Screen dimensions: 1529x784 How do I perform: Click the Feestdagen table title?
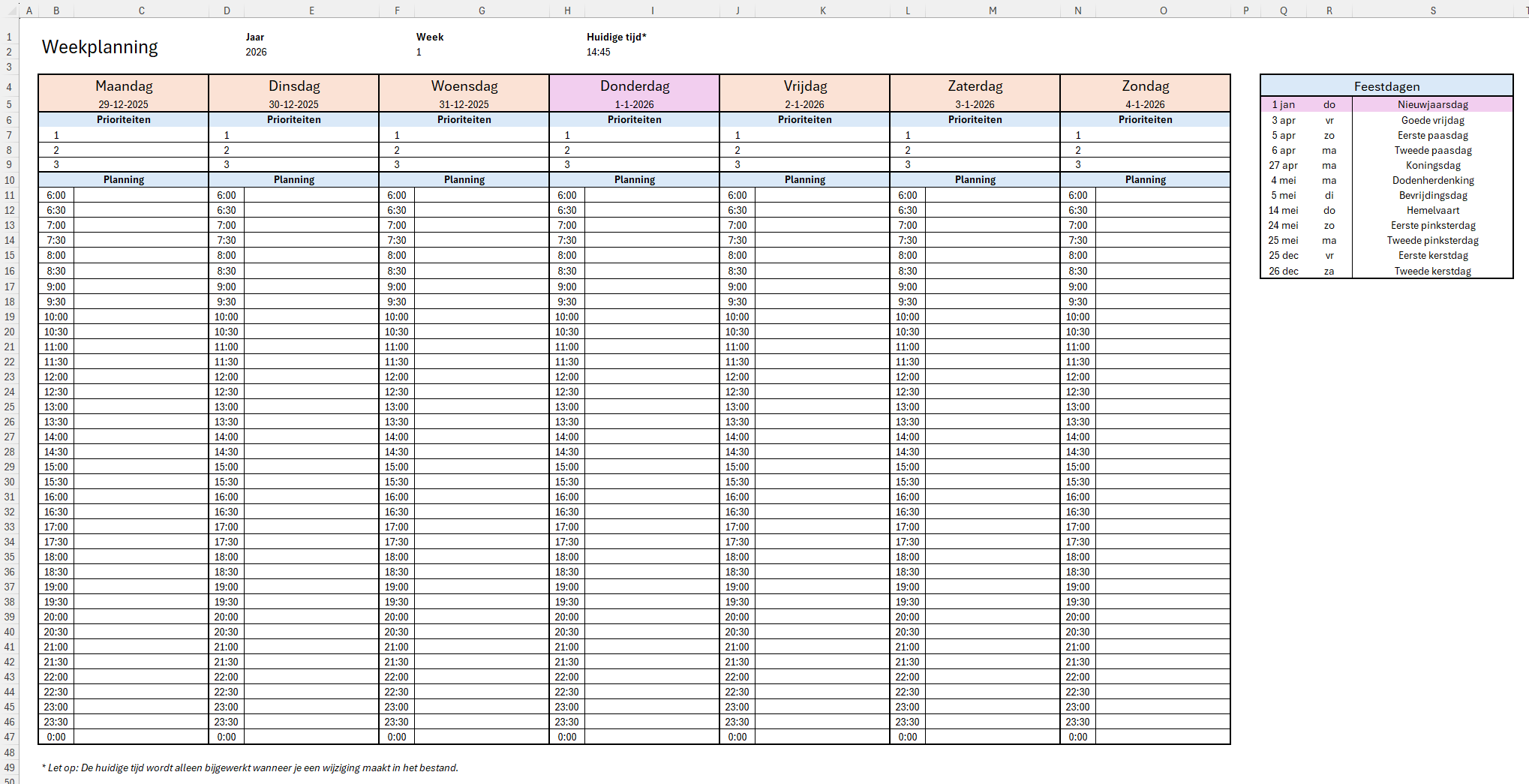pyautogui.click(x=1386, y=86)
